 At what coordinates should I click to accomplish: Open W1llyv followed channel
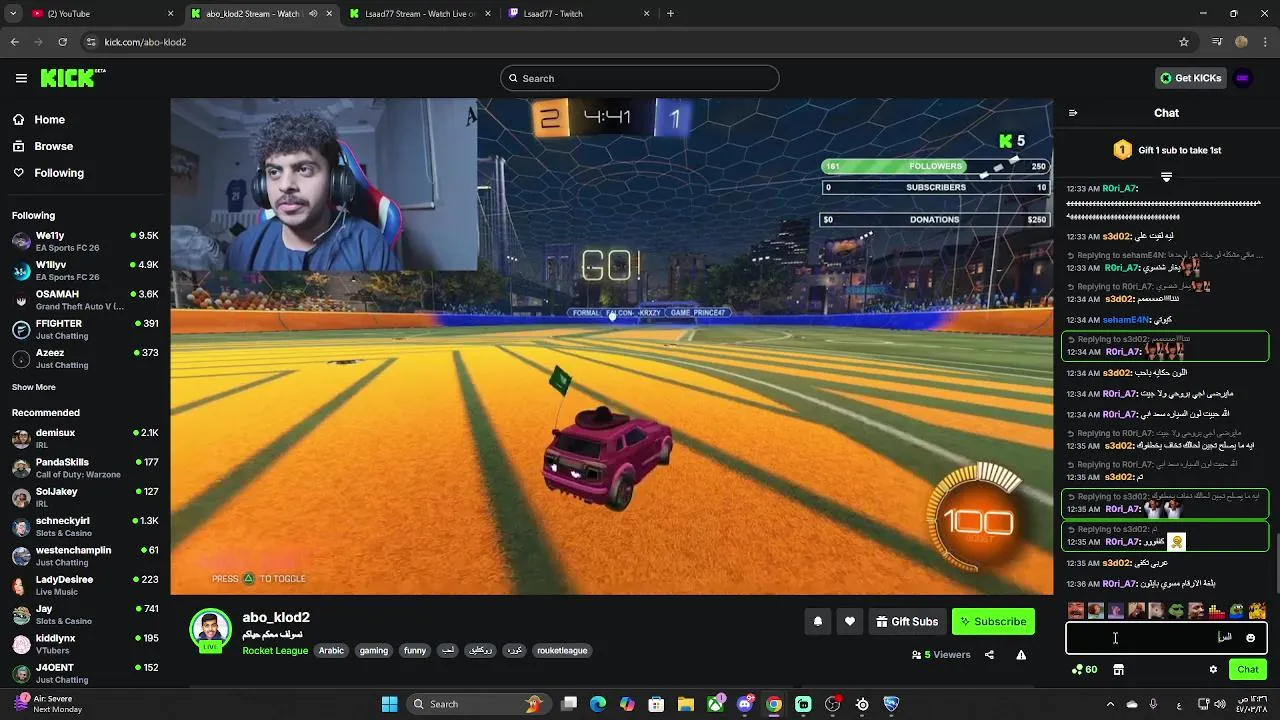click(85, 271)
